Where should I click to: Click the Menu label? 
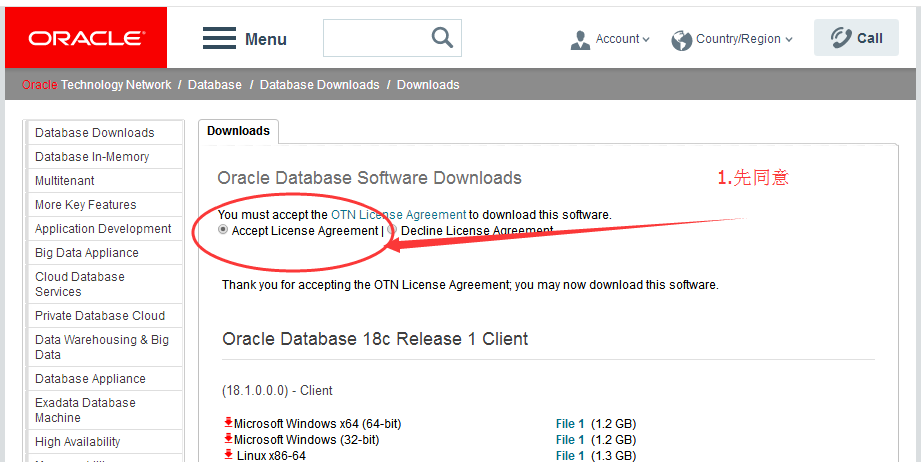coord(265,39)
